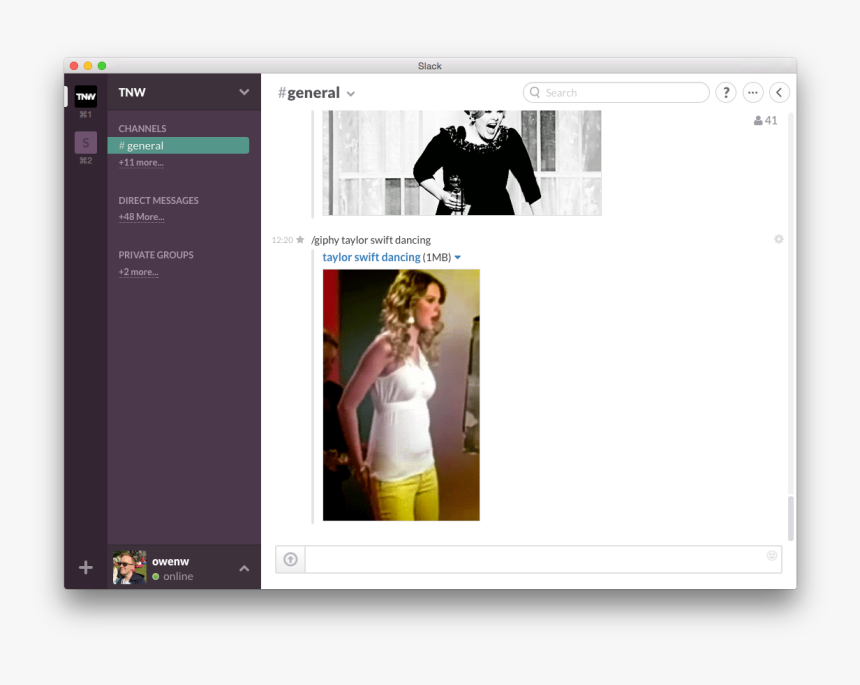
Task: Show +11 more channels
Action: pos(141,162)
